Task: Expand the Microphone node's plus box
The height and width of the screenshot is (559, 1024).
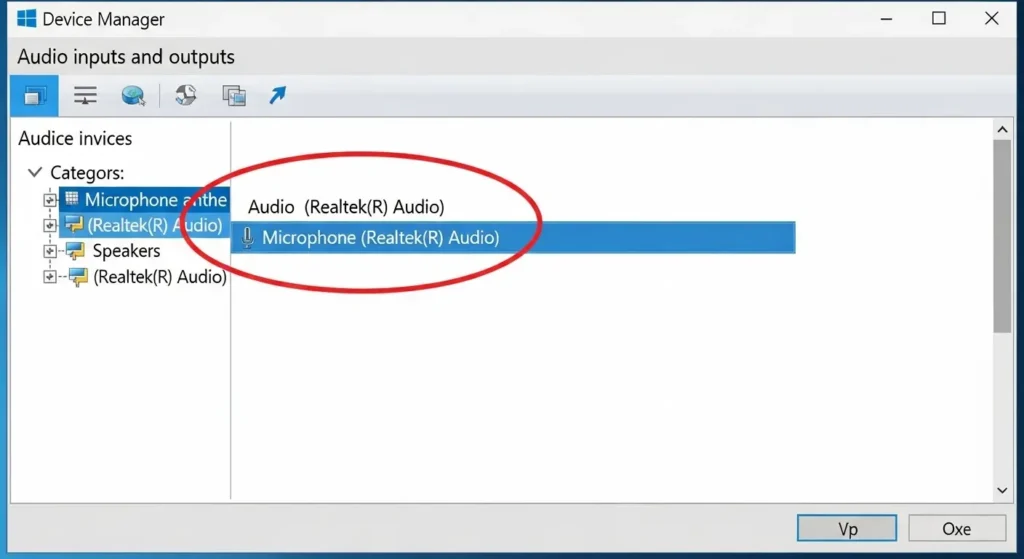Action: point(50,200)
